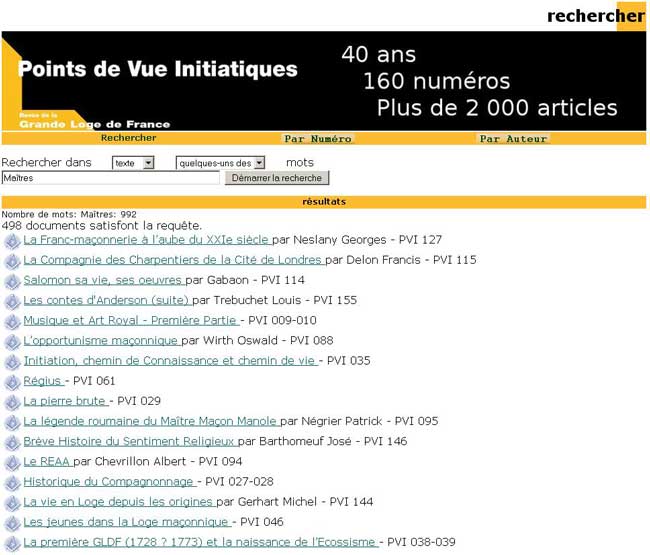
Task: Open La pierre brute article link
Action: pyautogui.click(x=65, y=401)
